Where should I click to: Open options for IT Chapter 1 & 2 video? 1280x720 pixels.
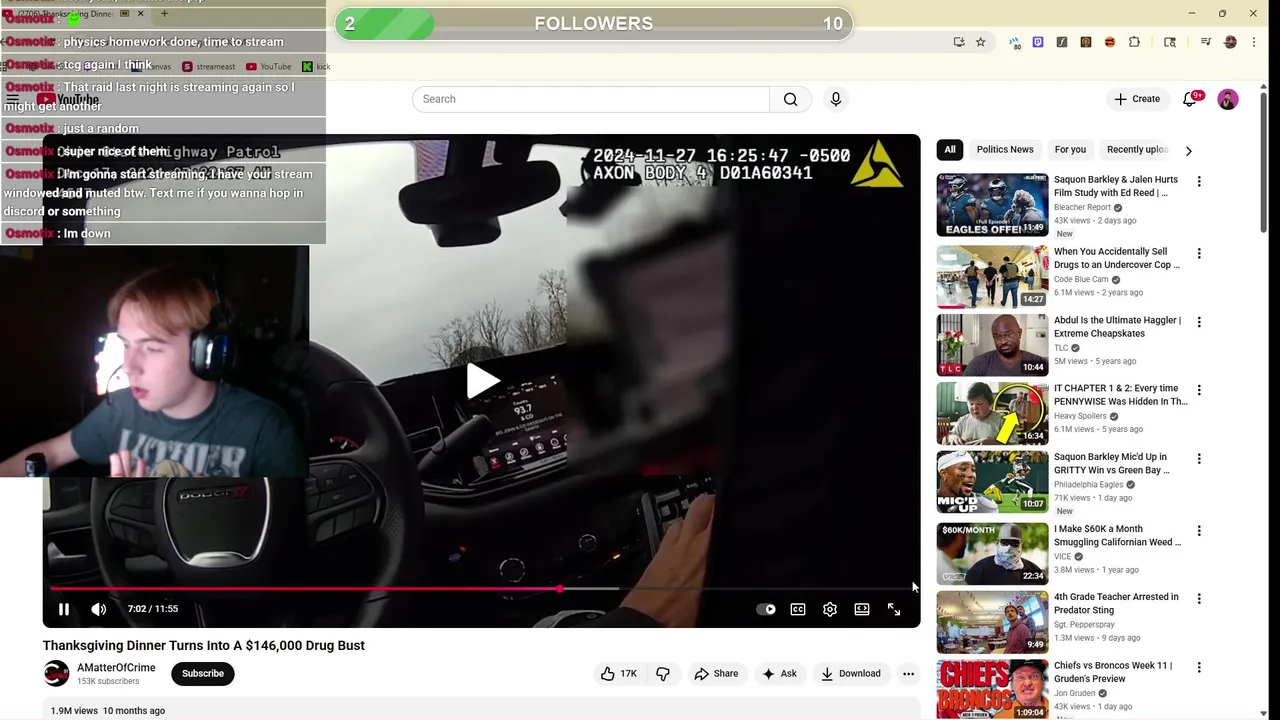click(1199, 390)
